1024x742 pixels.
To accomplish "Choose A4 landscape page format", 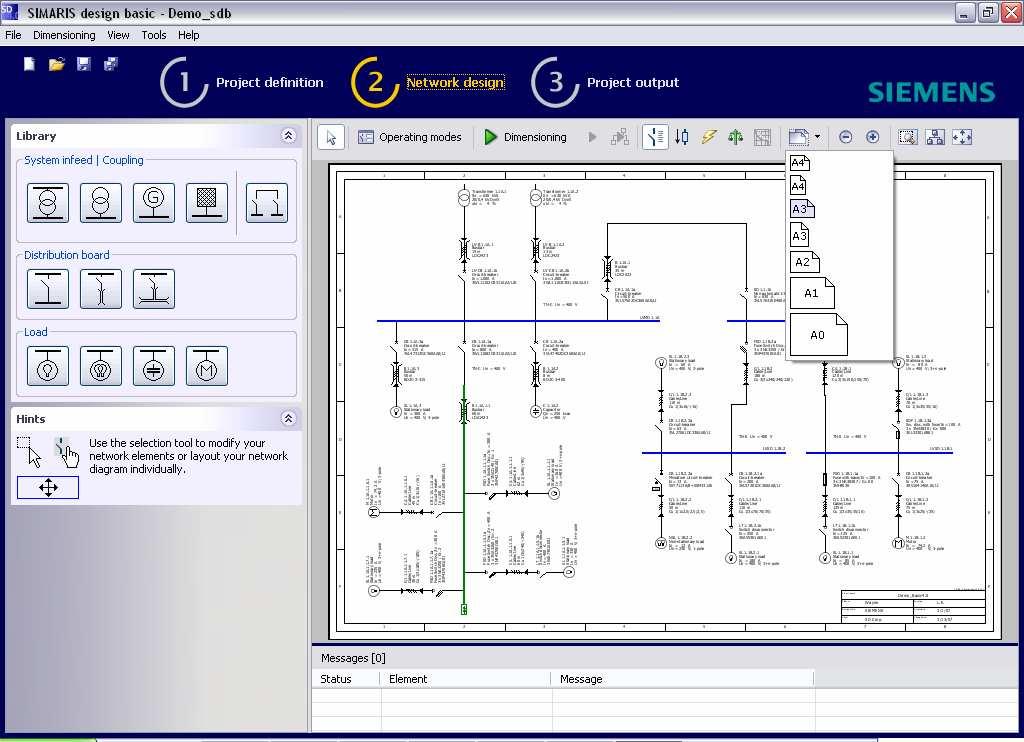I will (800, 163).
